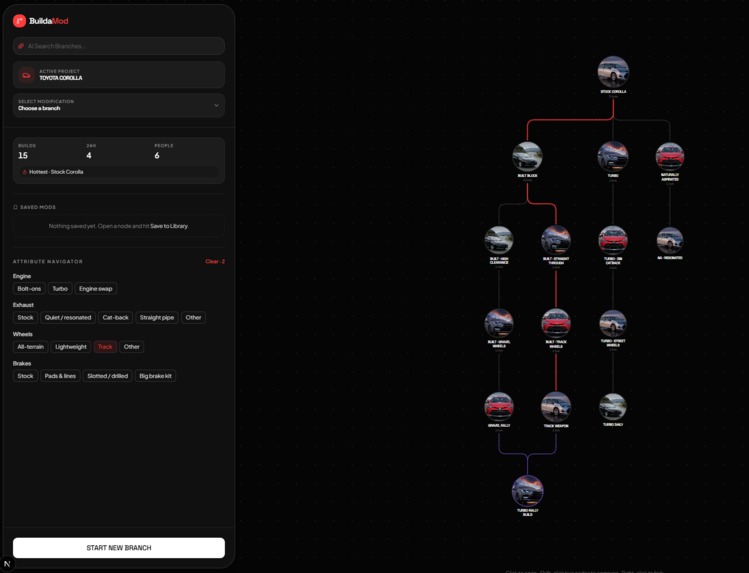Open the Select Modification branch dropdown

pos(119,105)
